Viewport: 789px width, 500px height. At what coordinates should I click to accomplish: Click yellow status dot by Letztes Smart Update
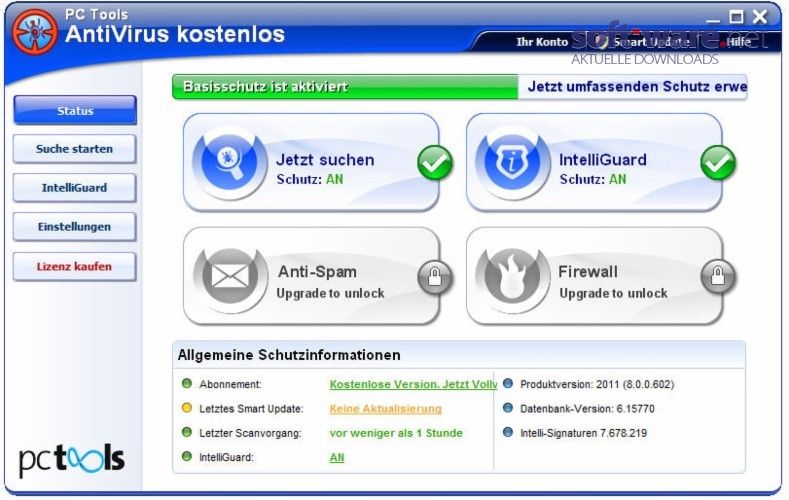point(187,408)
